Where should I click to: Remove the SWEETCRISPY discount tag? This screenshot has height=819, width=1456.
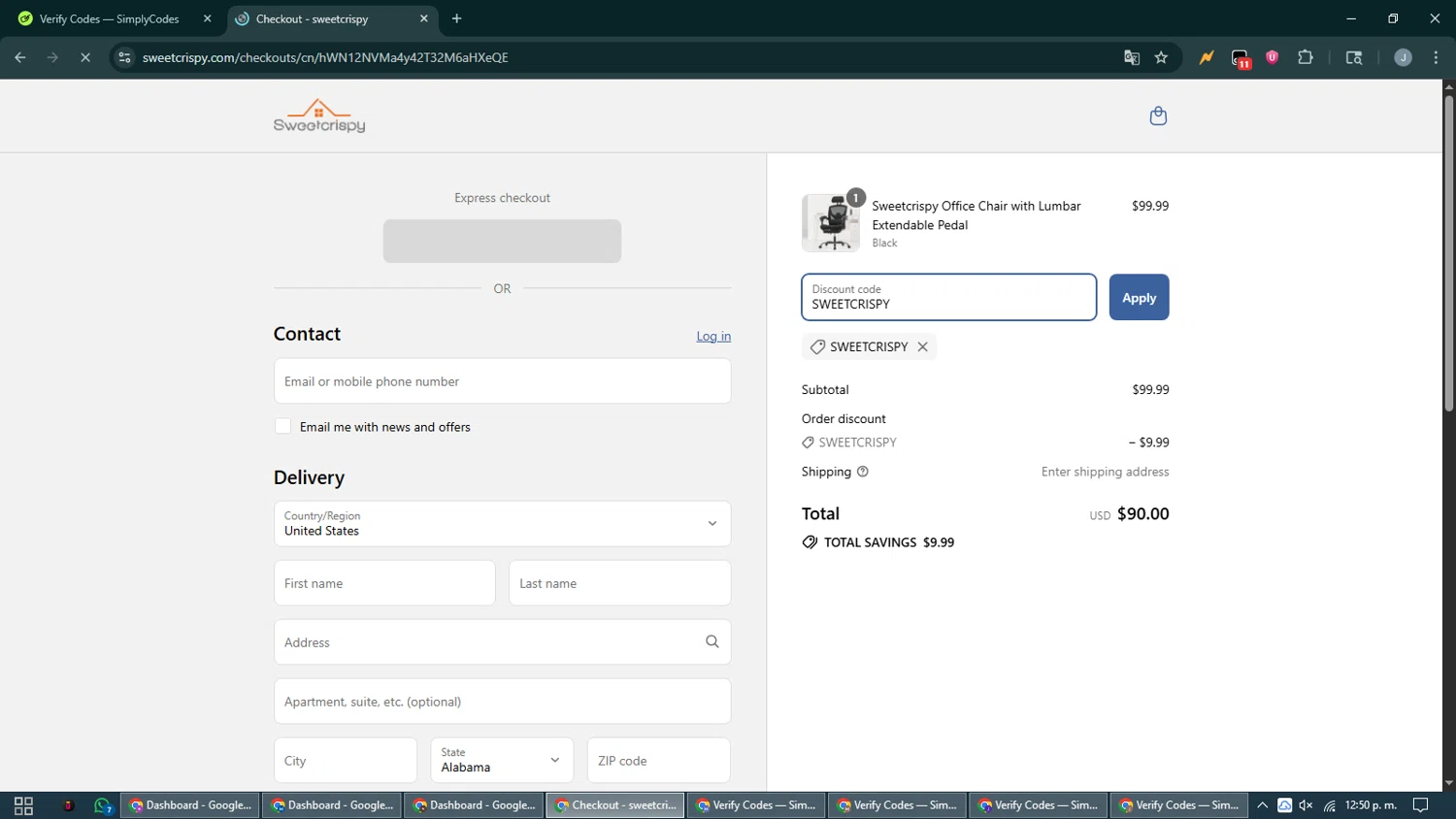(922, 346)
